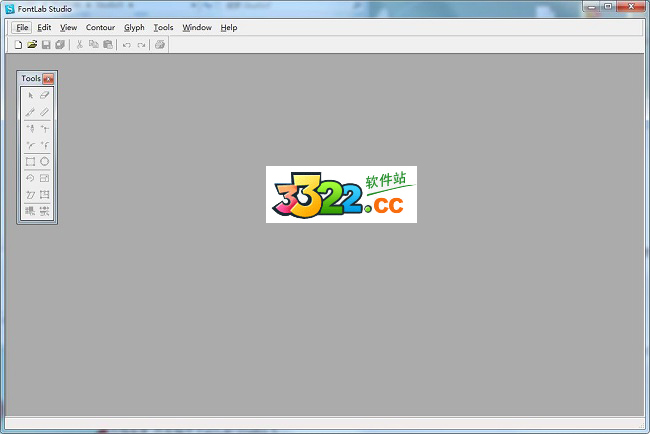The width and height of the screenshot is (650, 434).
Task: Open the Tools menu in menu bar
Action: (x=163, y=28)
